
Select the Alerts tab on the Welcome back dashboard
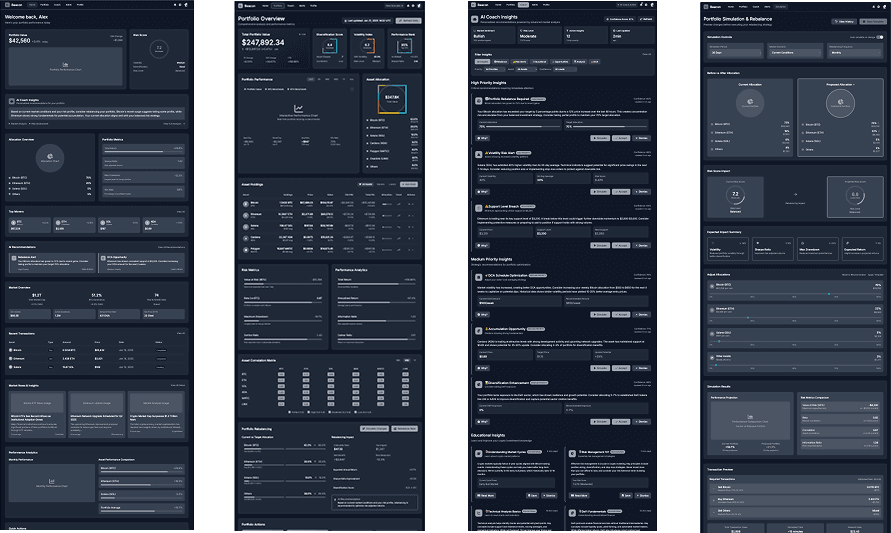tap(69, 5)
